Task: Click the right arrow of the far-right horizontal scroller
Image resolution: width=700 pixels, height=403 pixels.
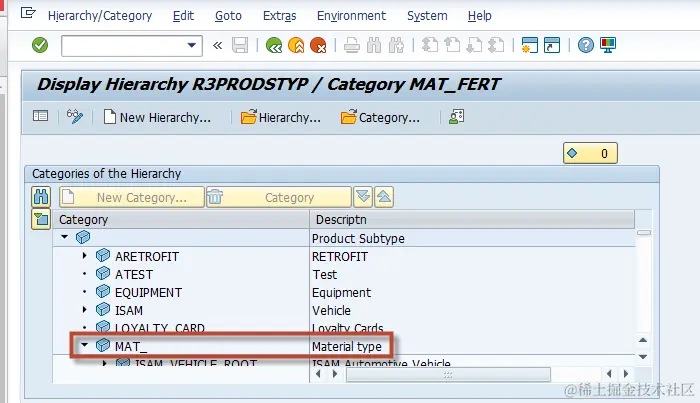Action: pyautogui.click(x=626, y=374)
